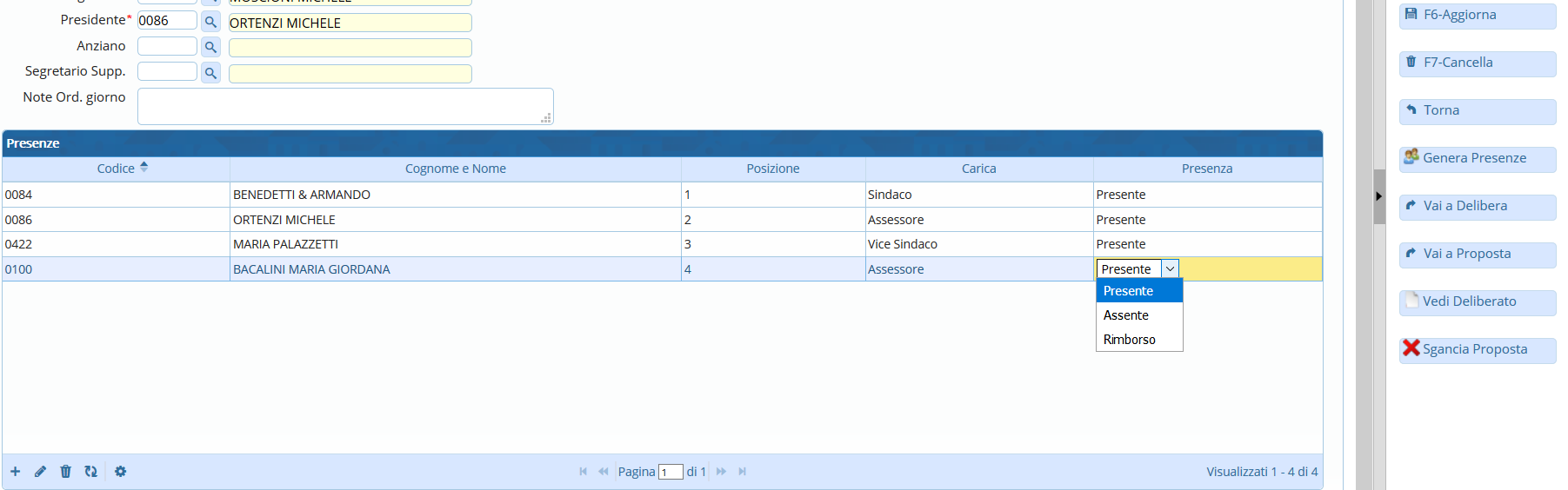Select Presente option in dropdown list
Image resolution: width=1568 pixels, height=490 pixels.
point(1128,291)
